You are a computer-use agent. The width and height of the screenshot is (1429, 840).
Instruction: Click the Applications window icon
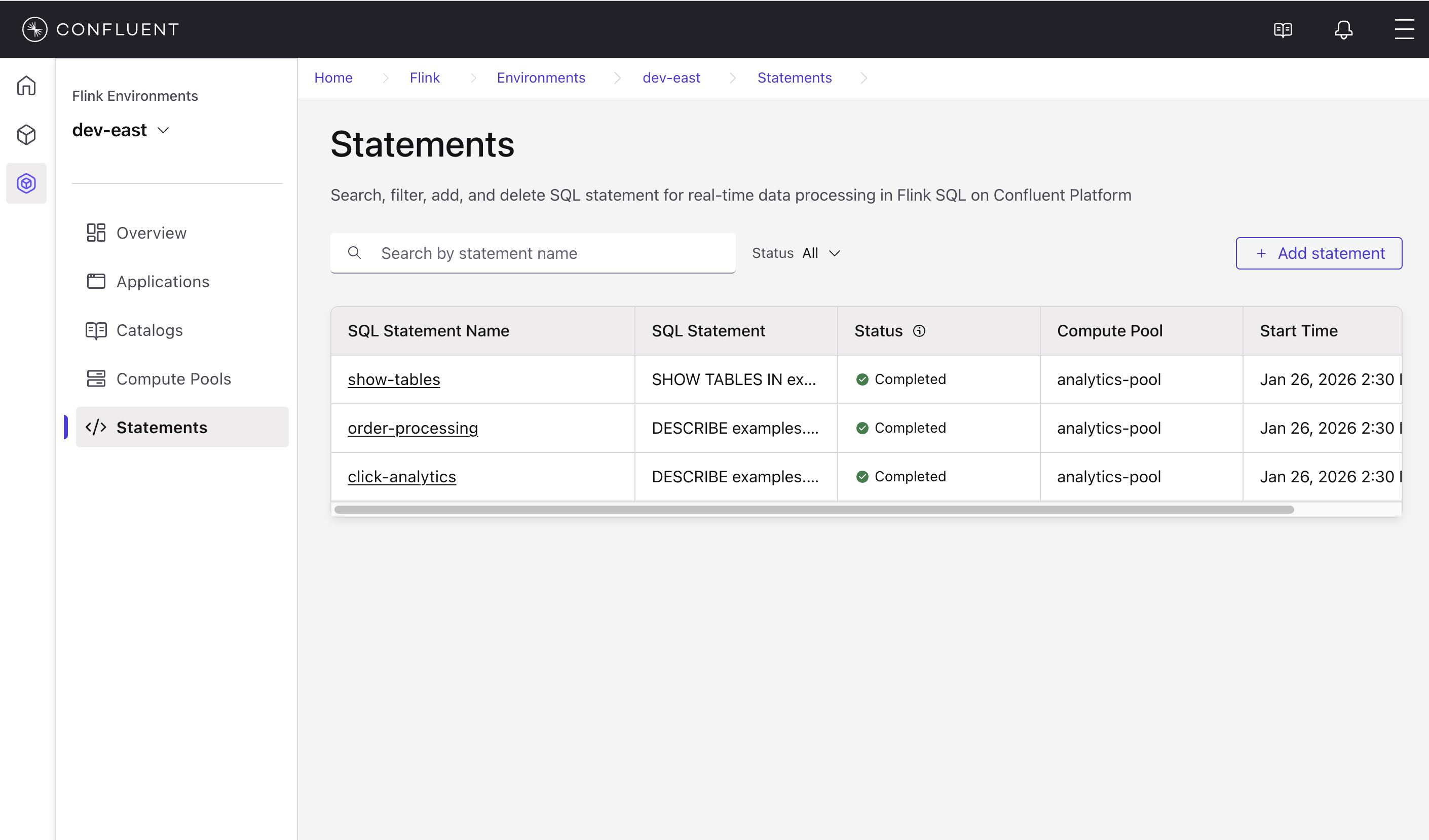pyautogui.click(x=96, y=281)
